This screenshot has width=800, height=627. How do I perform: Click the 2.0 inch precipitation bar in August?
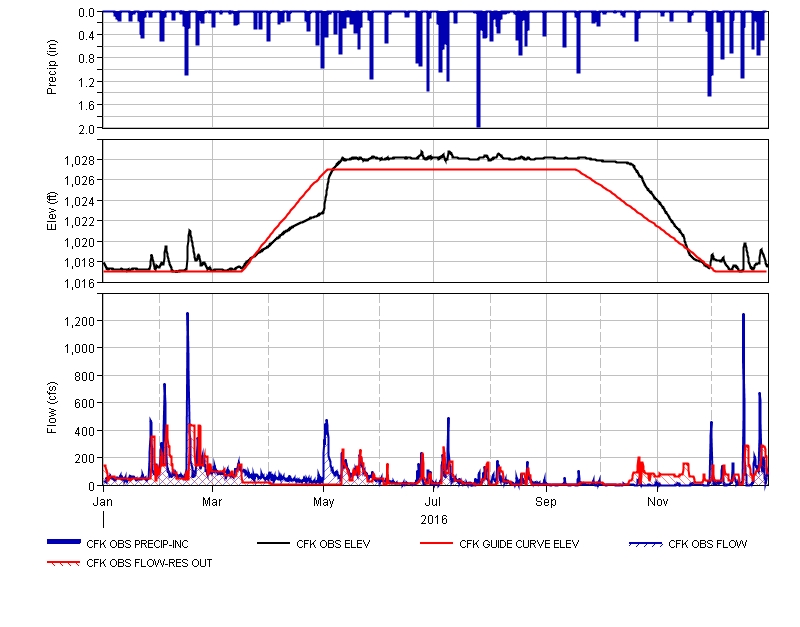point(478,69)
